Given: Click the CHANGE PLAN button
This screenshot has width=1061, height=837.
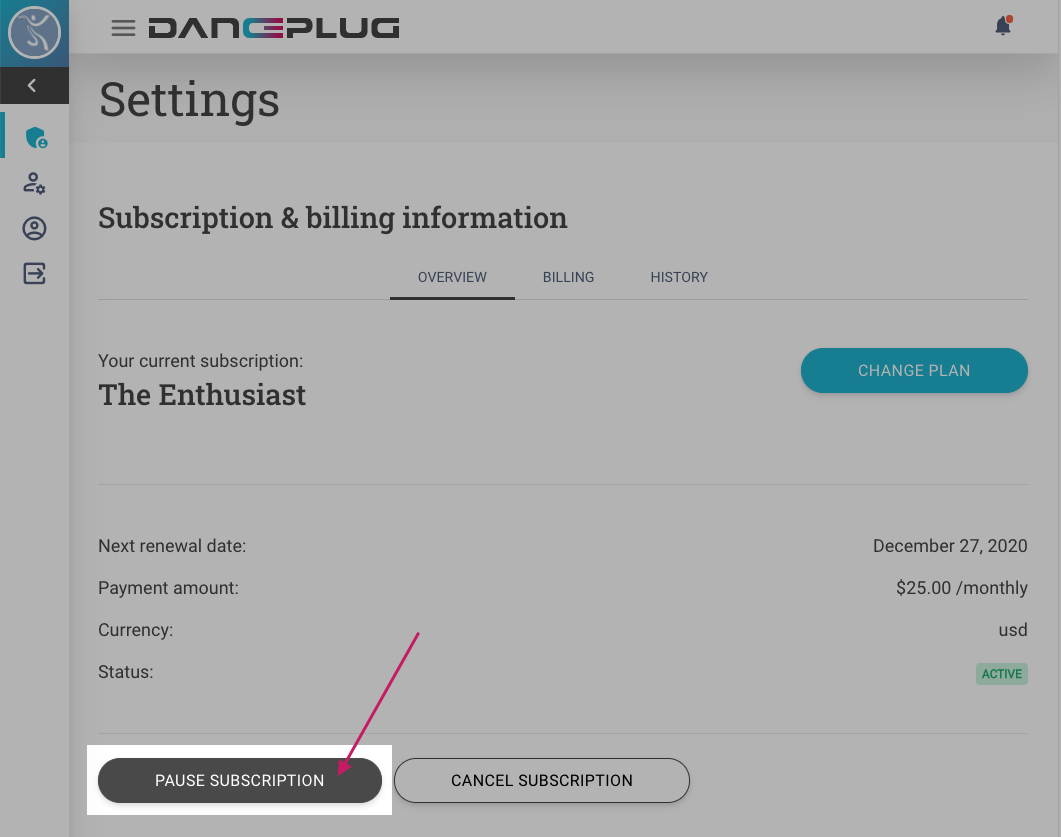Looking at the screenshot, I should (x=913, y=370).
